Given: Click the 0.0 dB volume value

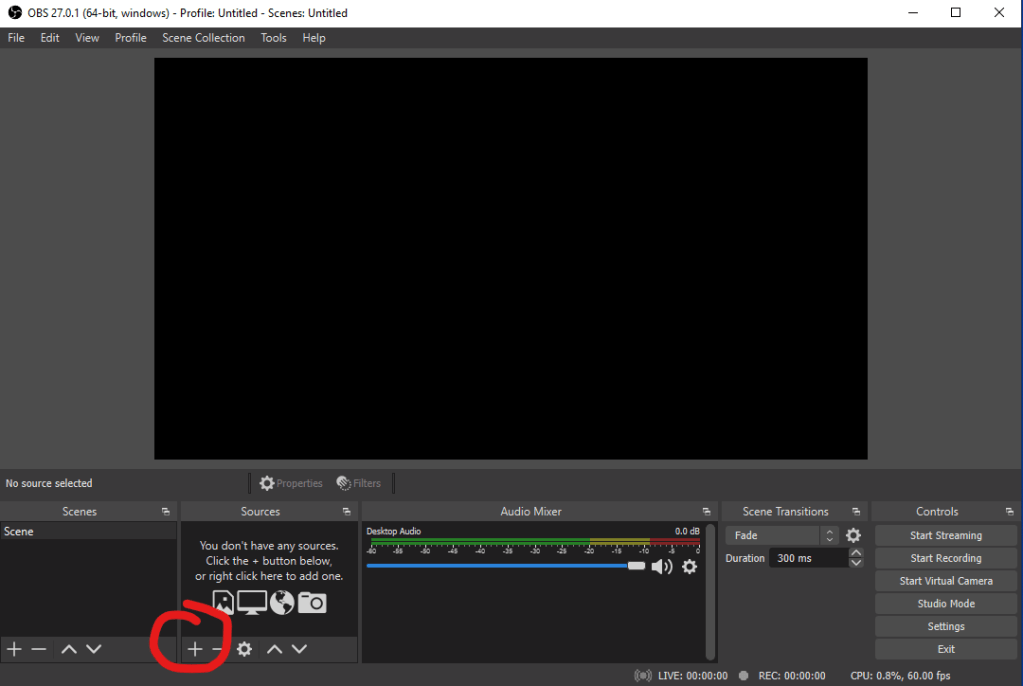Looking at the screenshot, I should click(687, 531).
